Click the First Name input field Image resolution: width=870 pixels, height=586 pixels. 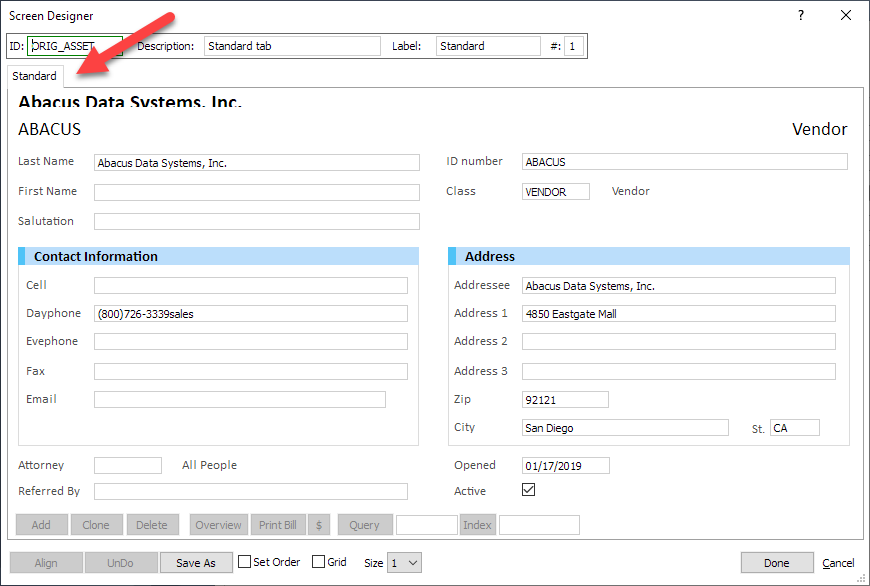[x=257, y=193]
